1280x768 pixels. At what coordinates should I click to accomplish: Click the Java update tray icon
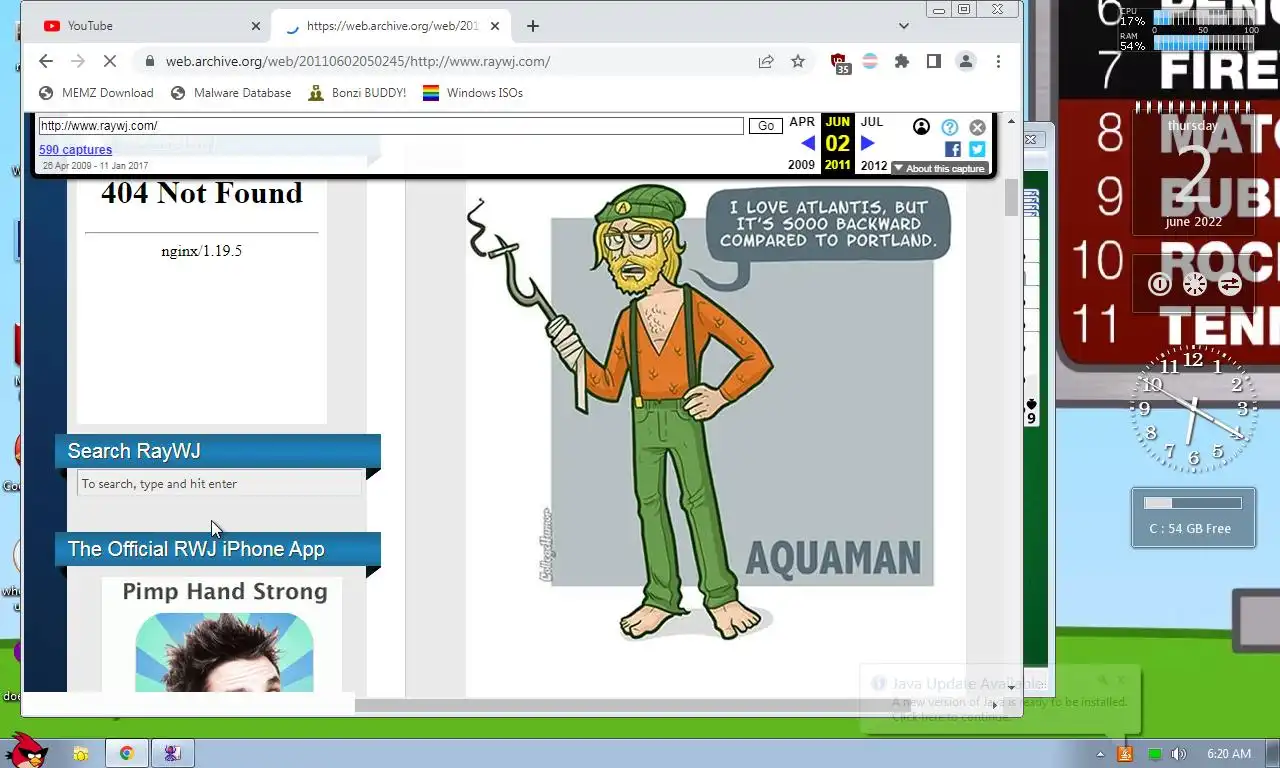click(x=1125, y=754)
